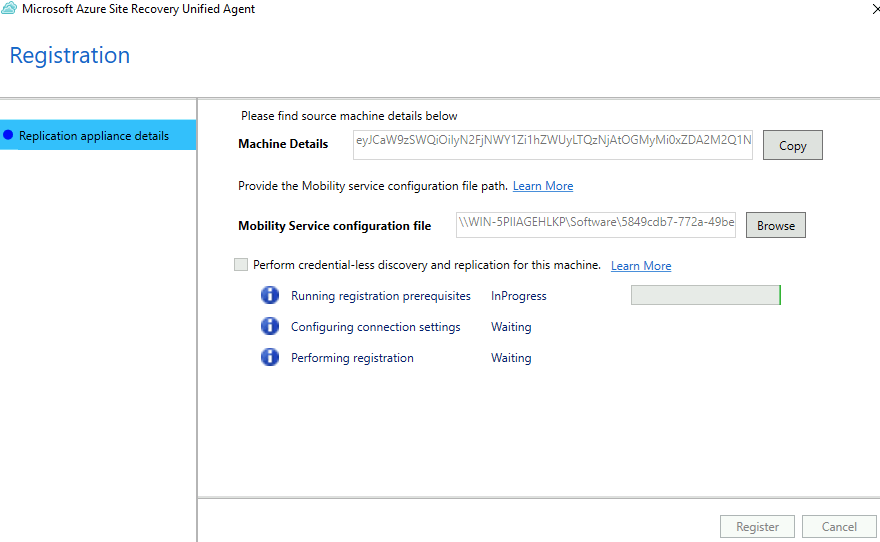This screenshot has width=880, height=542.
Task: Click 'Performing registration' text
Action: click(352, 357)
